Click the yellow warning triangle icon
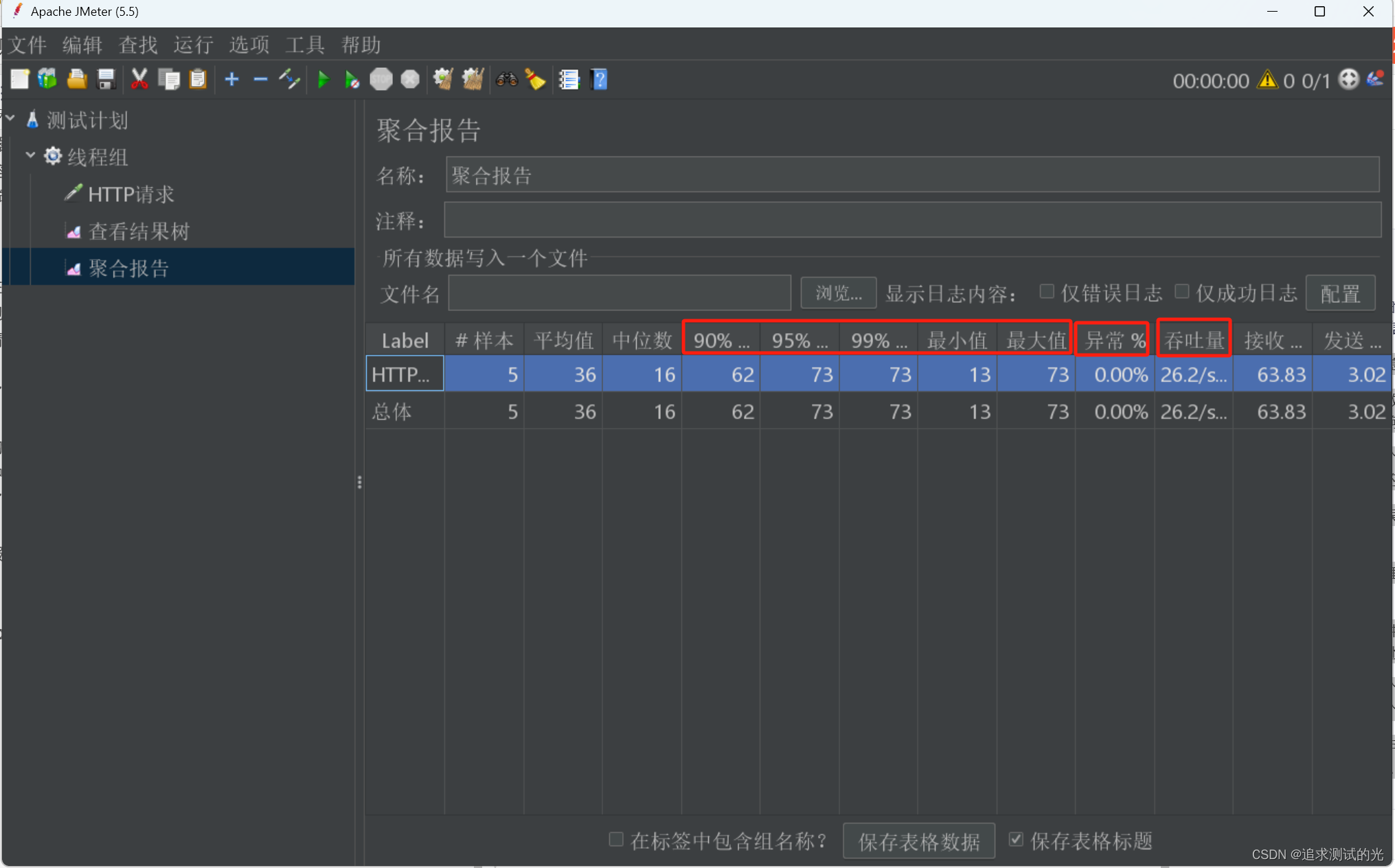This screenshot has width=1395, height=868. (1267, 80)
